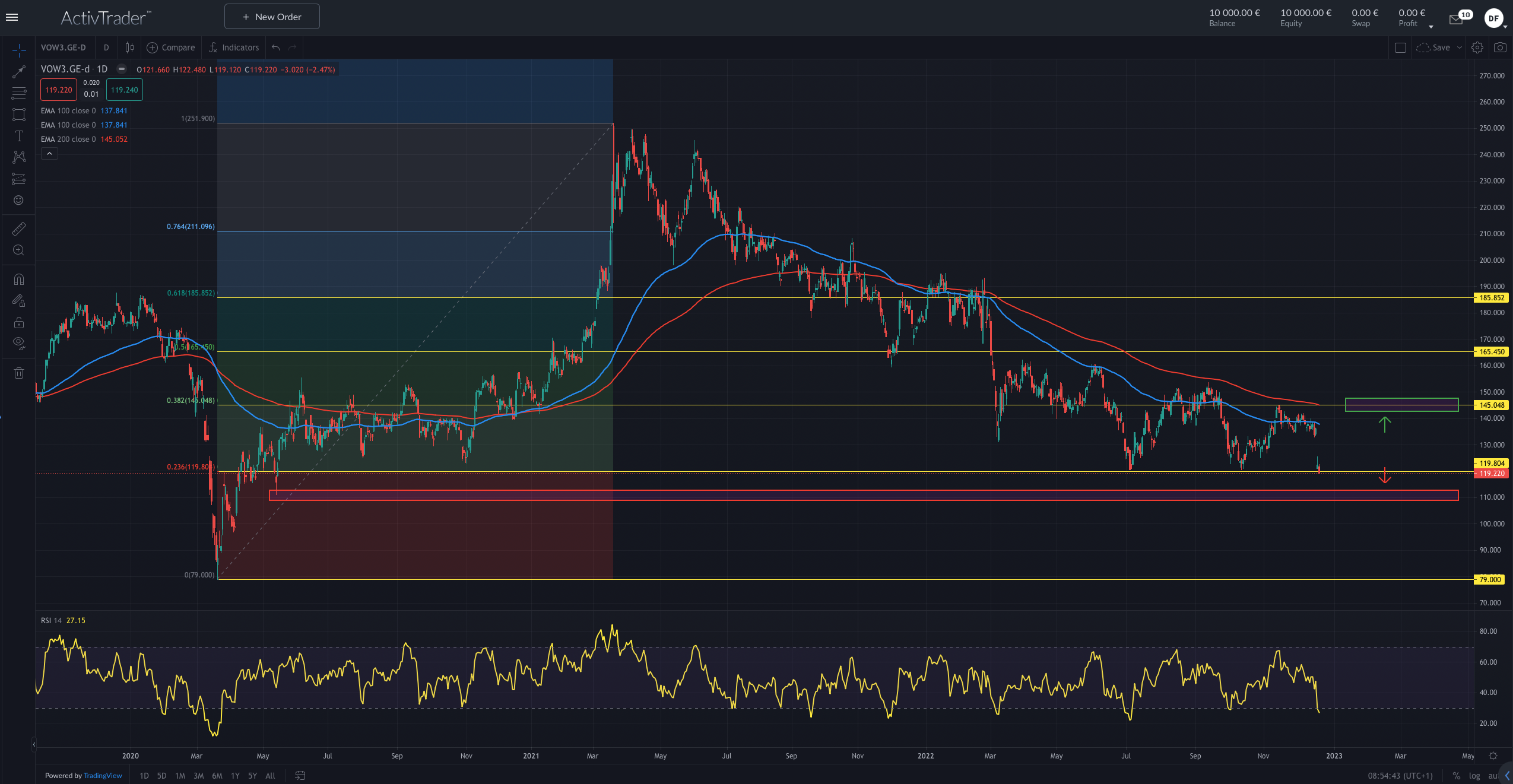The image size is (1513, 784).
Task: Select the text annotation tool
Action: (19, 136)
